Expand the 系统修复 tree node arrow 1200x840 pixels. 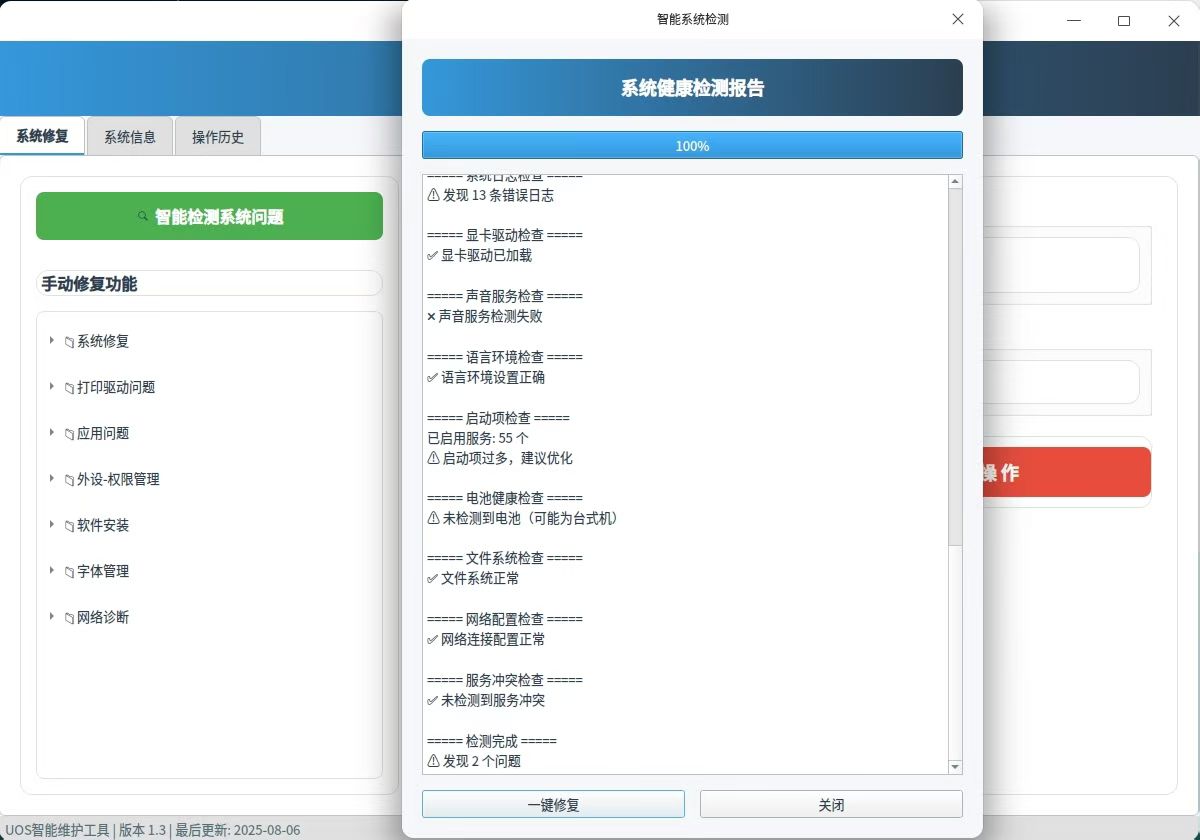pos(52,341)
